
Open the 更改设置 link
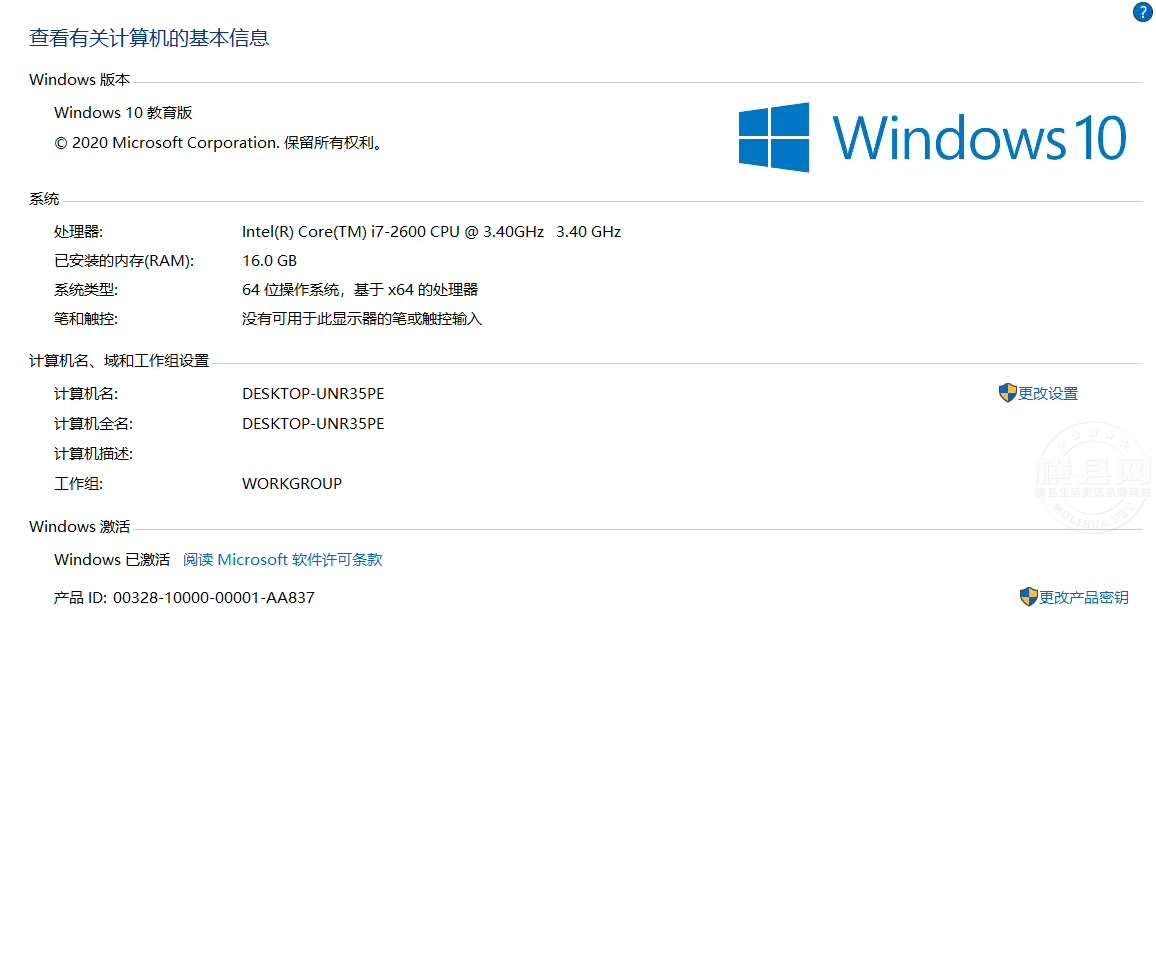(x=1048, y=394)
